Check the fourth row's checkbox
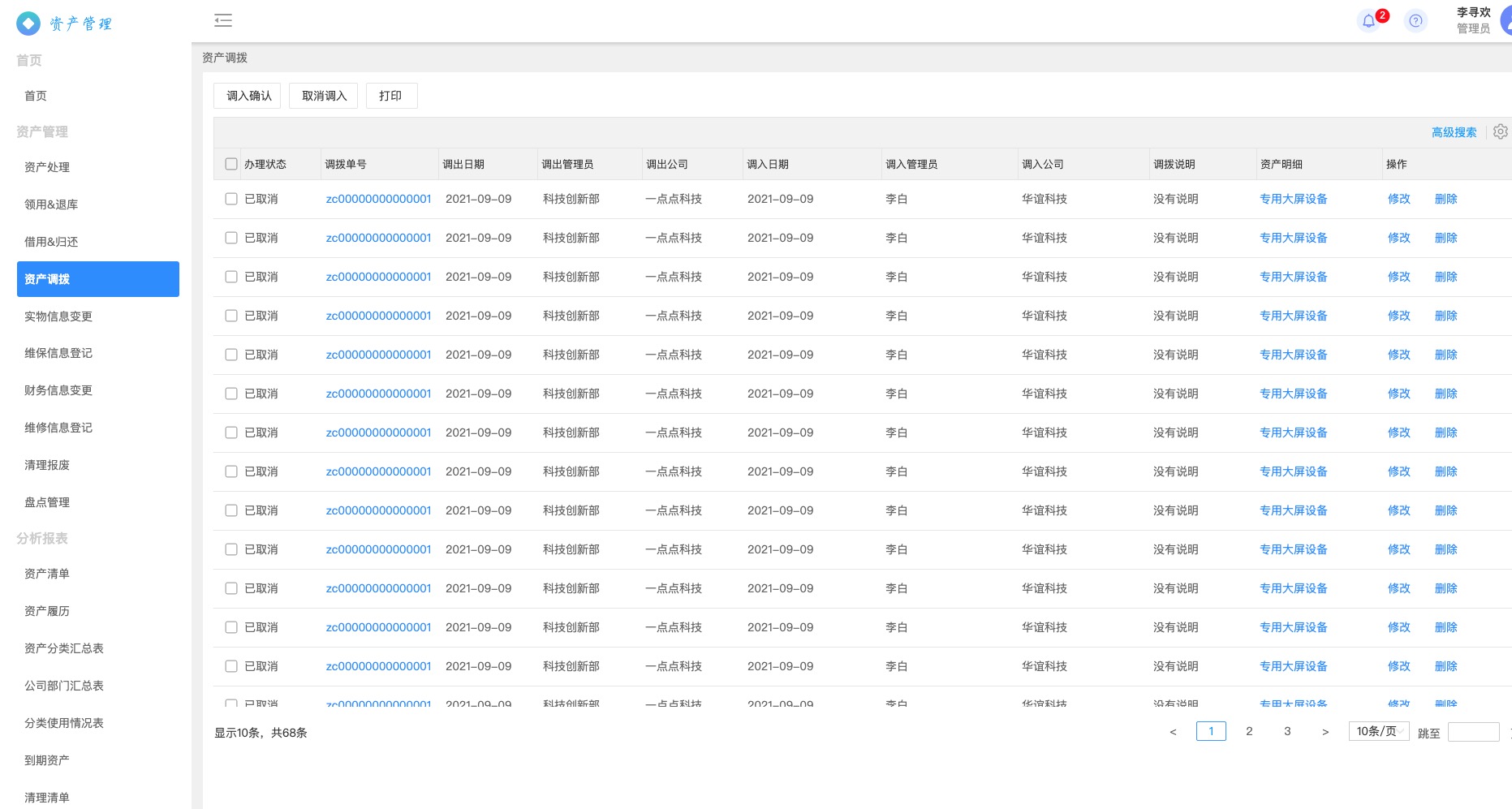Image resolution: width=1512 pixels, height=809 pixels. [x=231, y=316]
